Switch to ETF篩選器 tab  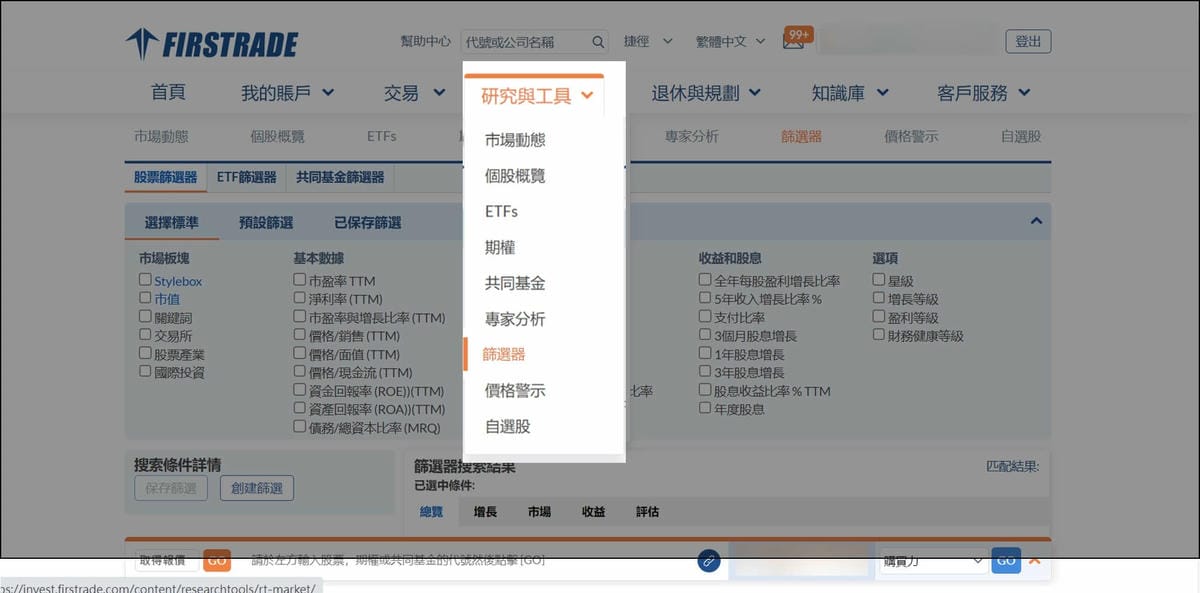coord(247,177)
